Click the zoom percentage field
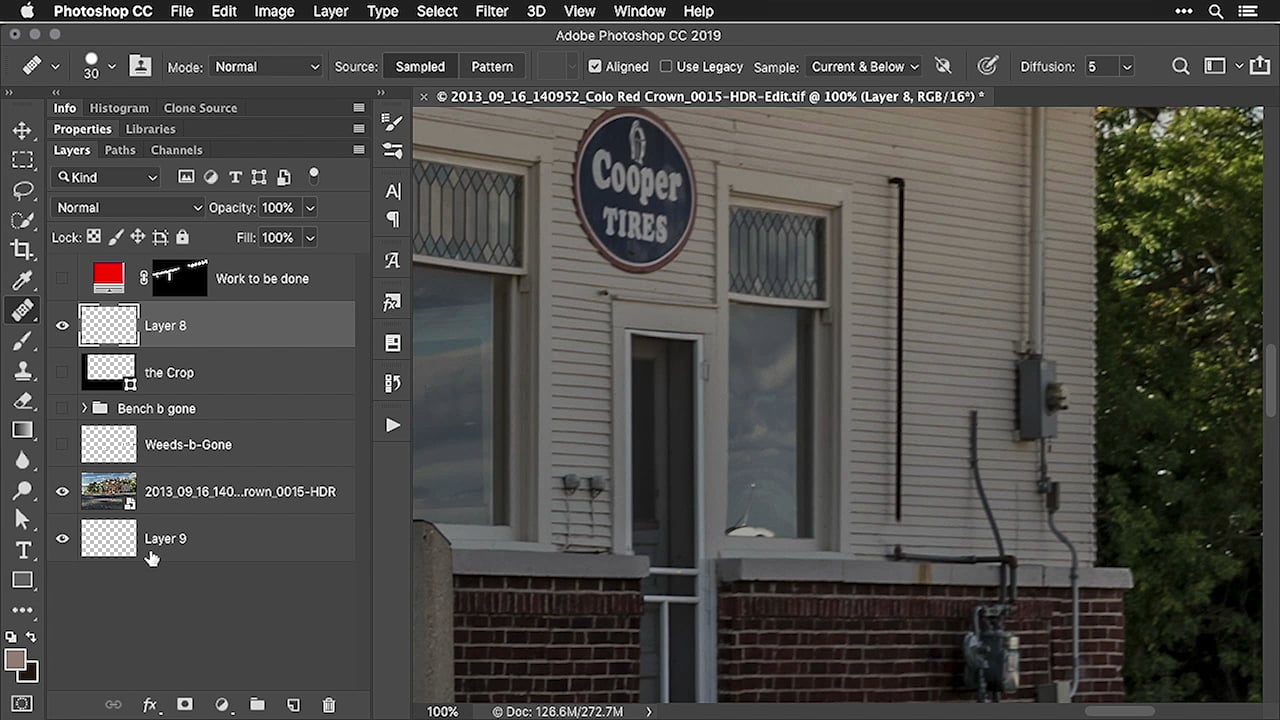The image size is (1280, 720). click(x=442, y=711)
